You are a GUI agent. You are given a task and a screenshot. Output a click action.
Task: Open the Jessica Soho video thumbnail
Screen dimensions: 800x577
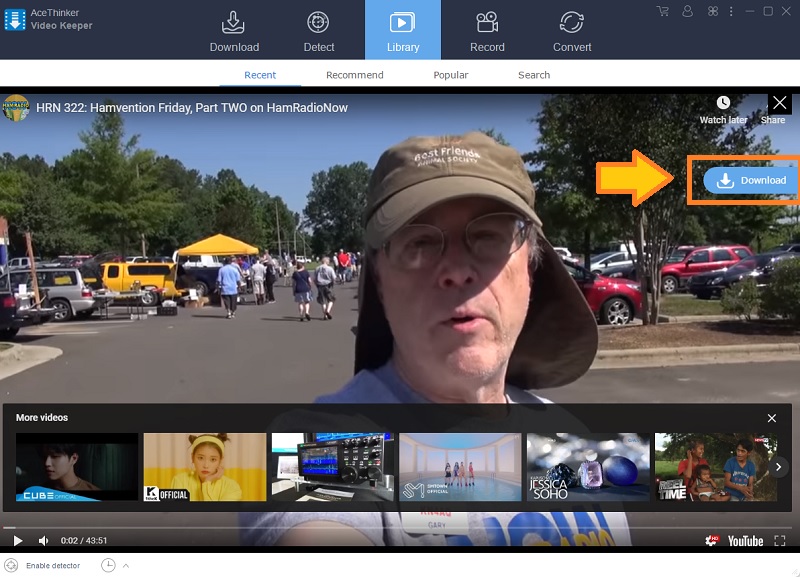tap(588, 466)
